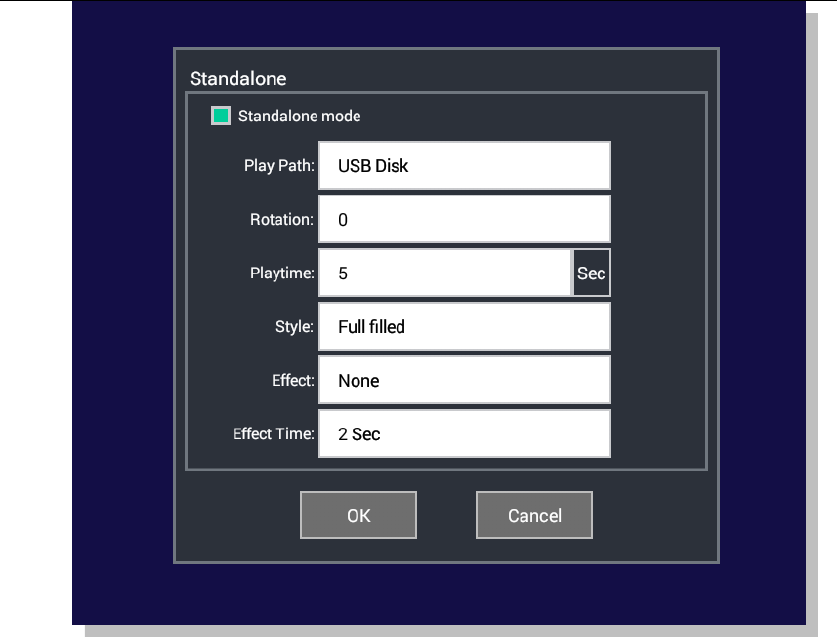Dismiss the dialog with Cancel button
Screen dimensions: 837x637
tap(534, 515)
